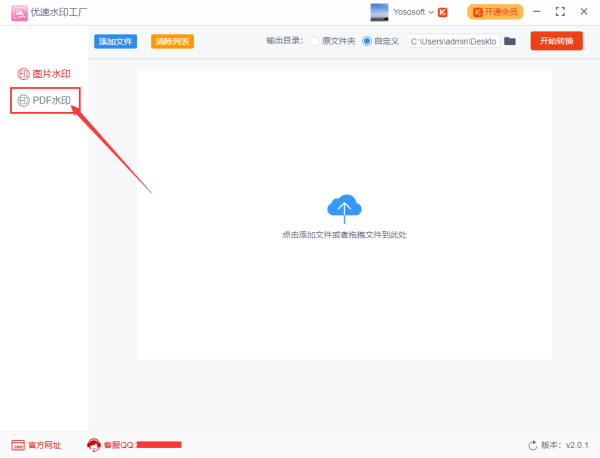
Task: Click the 版本: v2.0.1 version text
Action: click(x=564, y=445)
